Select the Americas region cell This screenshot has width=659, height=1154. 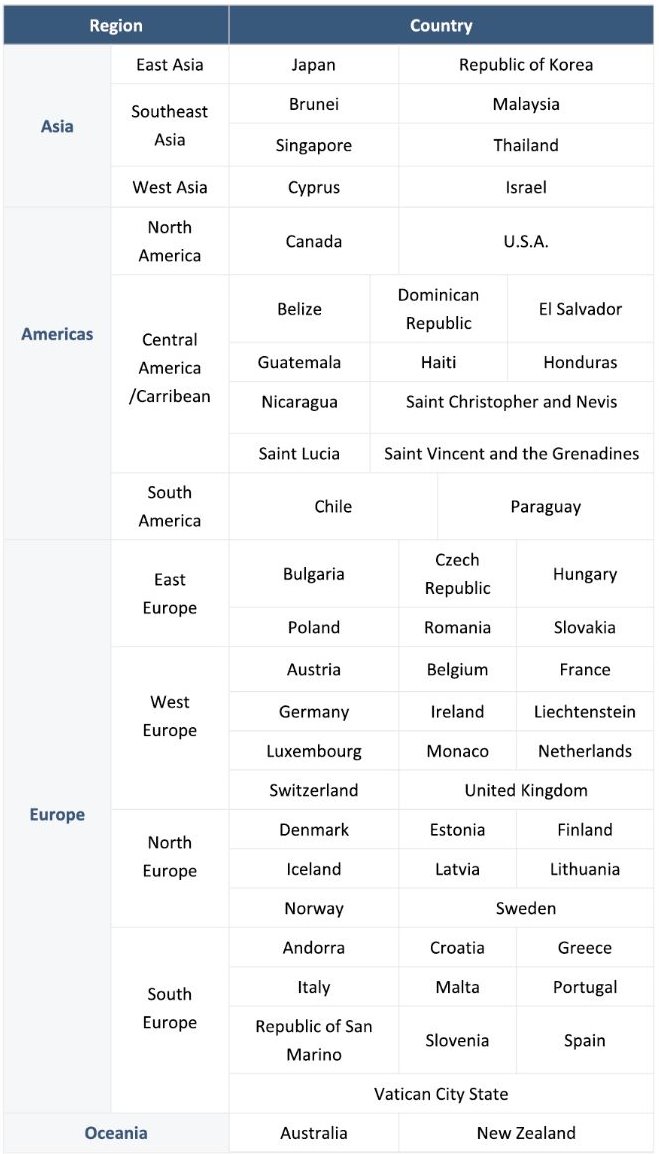(57, 334)
